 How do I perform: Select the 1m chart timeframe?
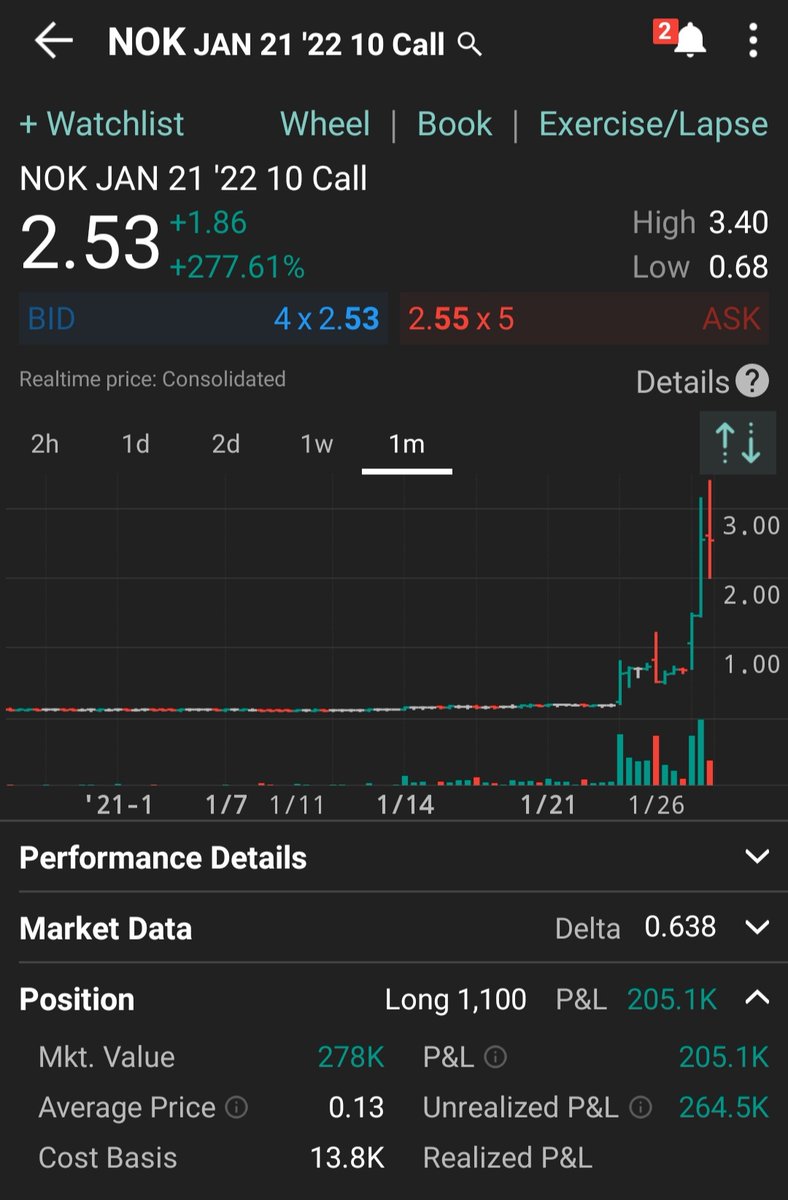pos(407,444)
